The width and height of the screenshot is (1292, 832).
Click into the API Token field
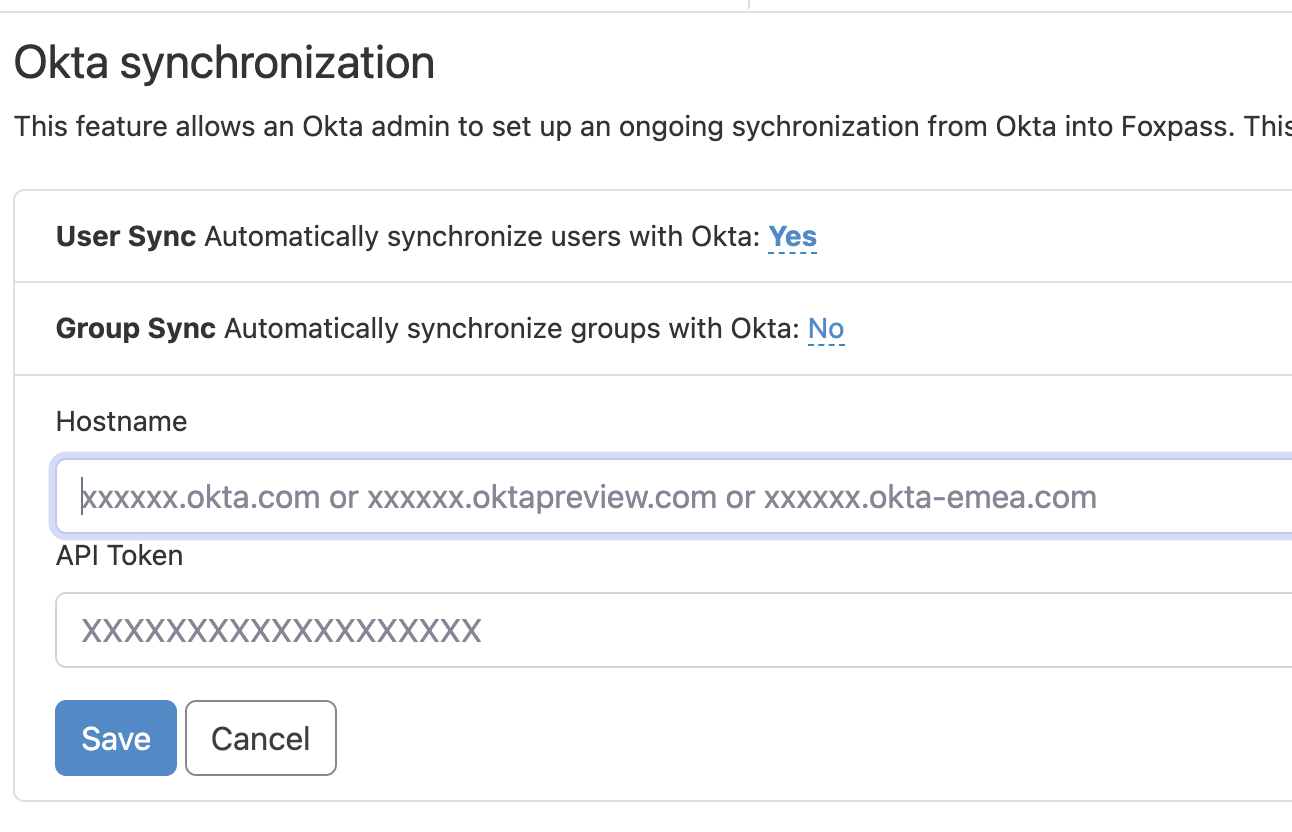[x=673, y=630]
